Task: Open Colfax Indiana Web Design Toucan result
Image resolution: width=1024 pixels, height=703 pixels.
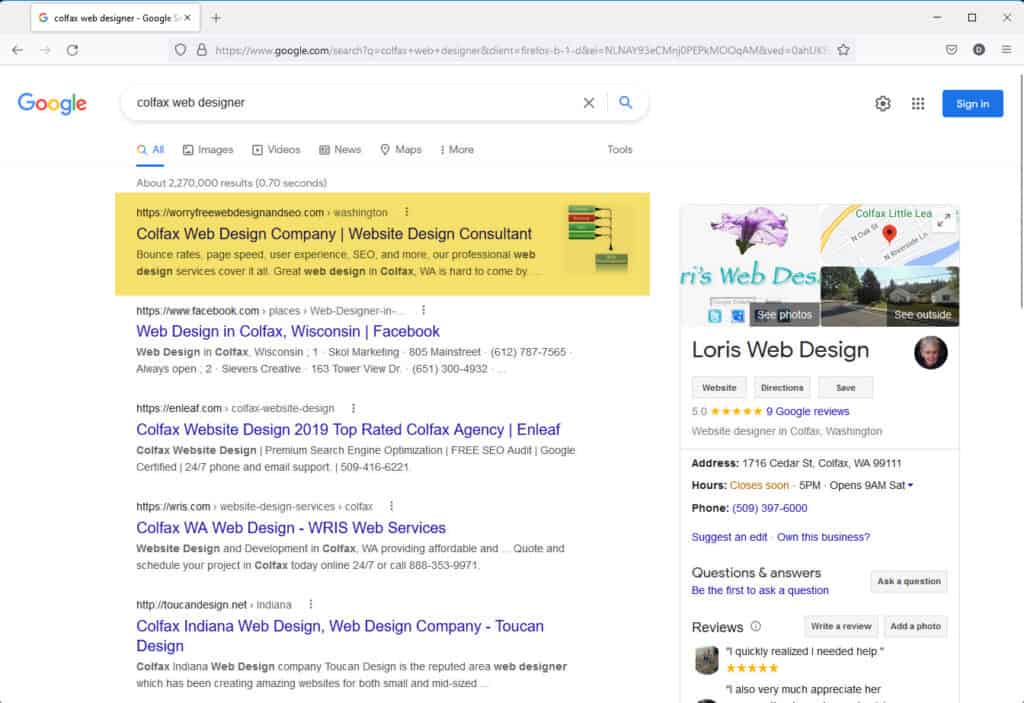Action: click(340, 636)
